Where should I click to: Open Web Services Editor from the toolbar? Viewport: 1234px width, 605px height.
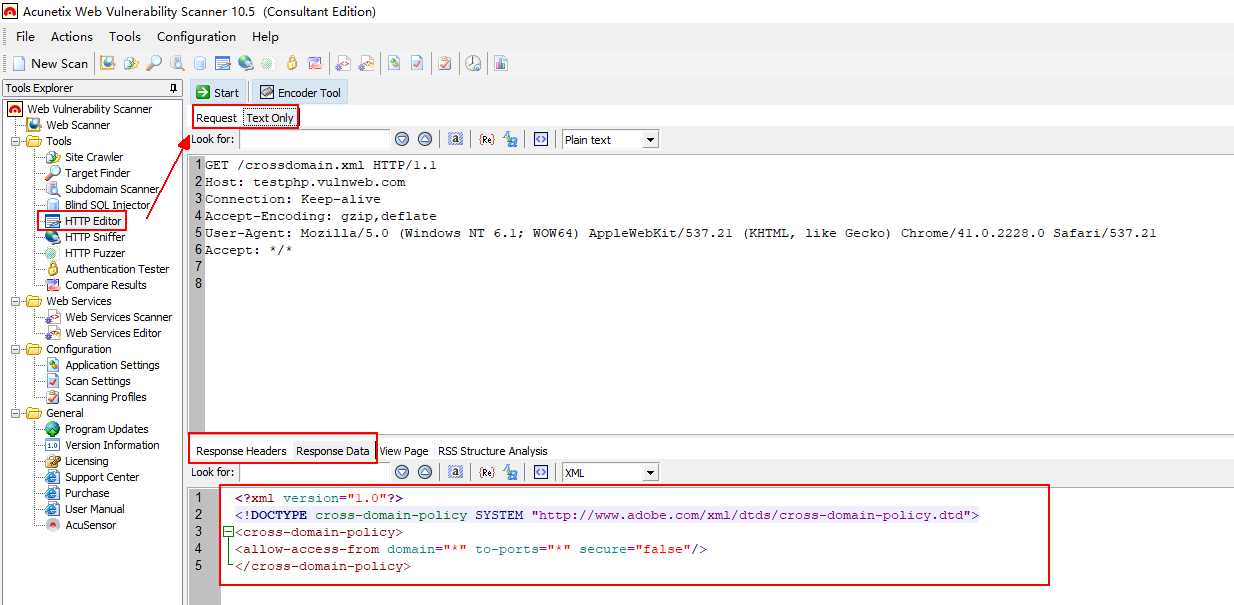click(x=367, y=63)
